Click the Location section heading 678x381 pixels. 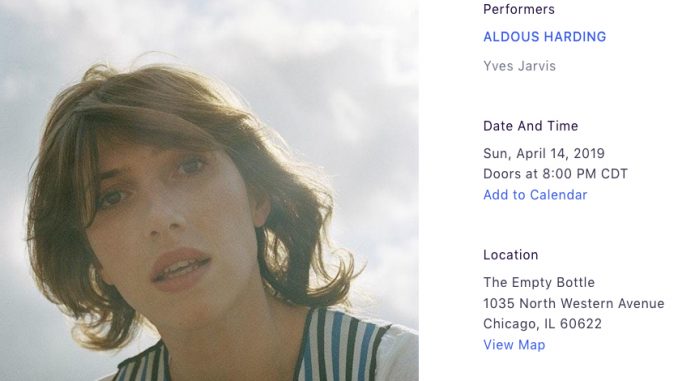point(511,255)
